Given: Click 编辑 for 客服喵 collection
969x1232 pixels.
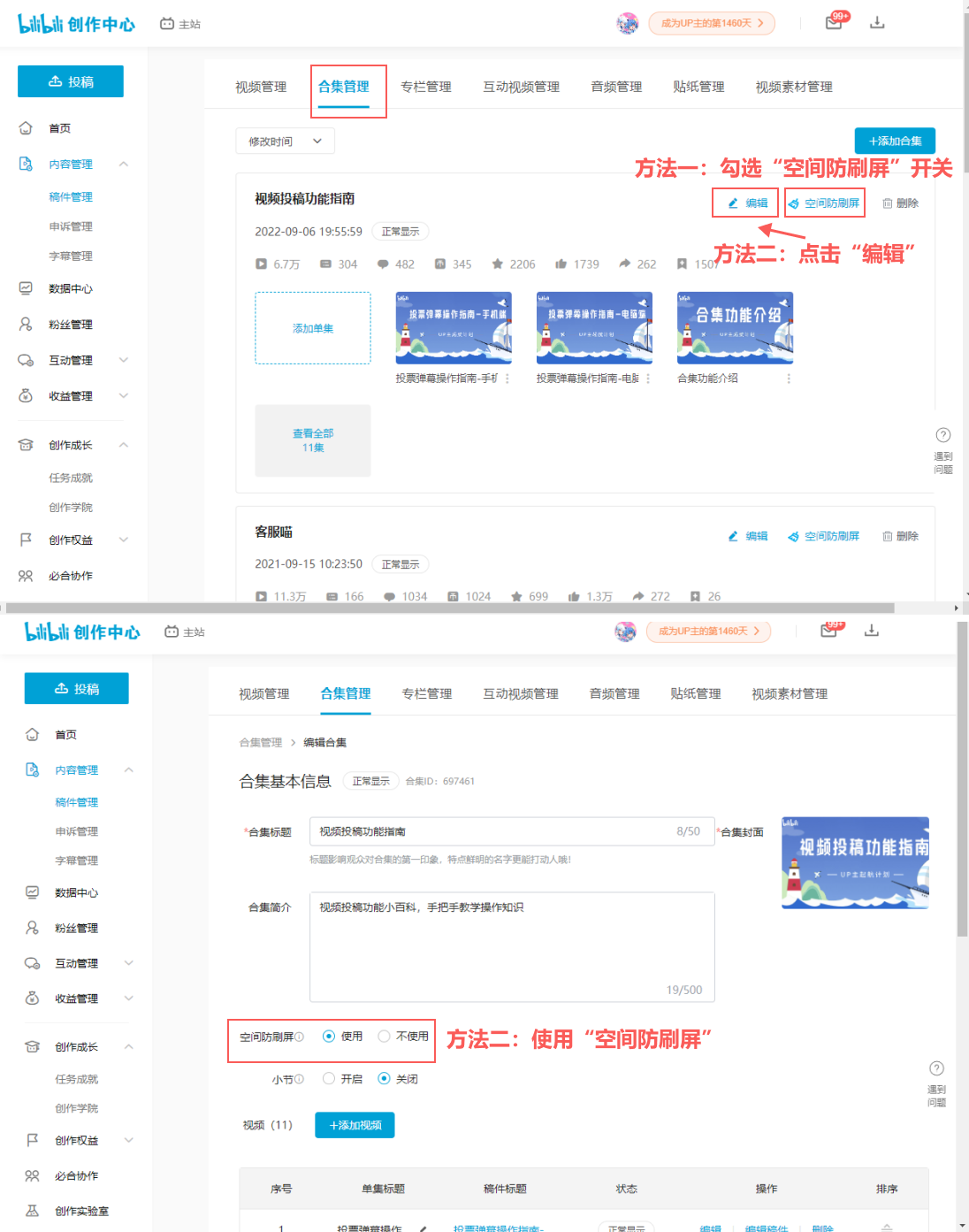Looking at the screenshot, I should pos(747,536).
